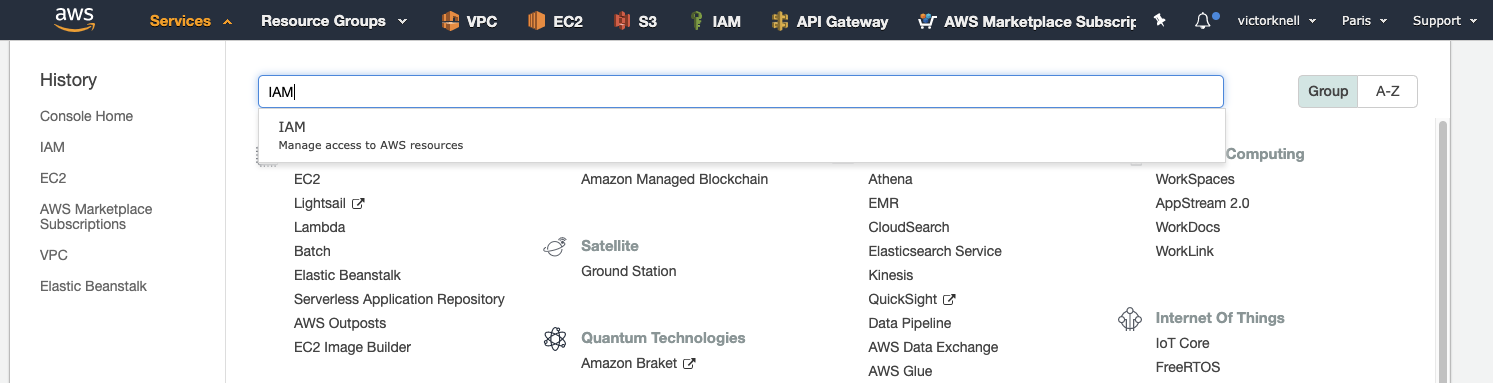Open FreeRTOS service
The image size is (1493, 383).
(1187, 367)
